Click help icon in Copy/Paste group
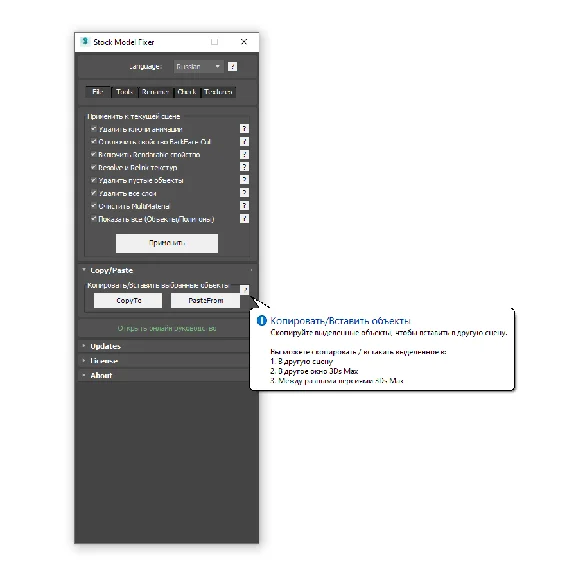The height and width of the screenshot is (576, 576). click(245, 289)
